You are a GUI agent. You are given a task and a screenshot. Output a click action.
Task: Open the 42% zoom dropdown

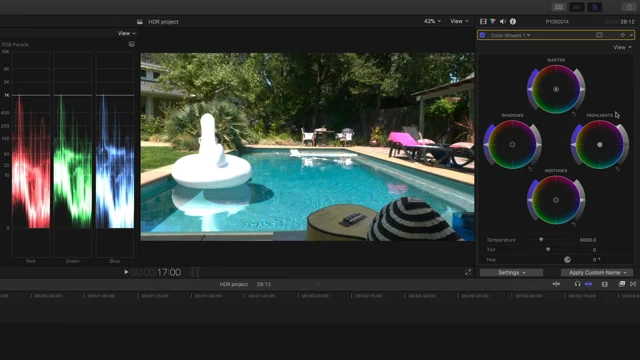[x=432, y=21]
